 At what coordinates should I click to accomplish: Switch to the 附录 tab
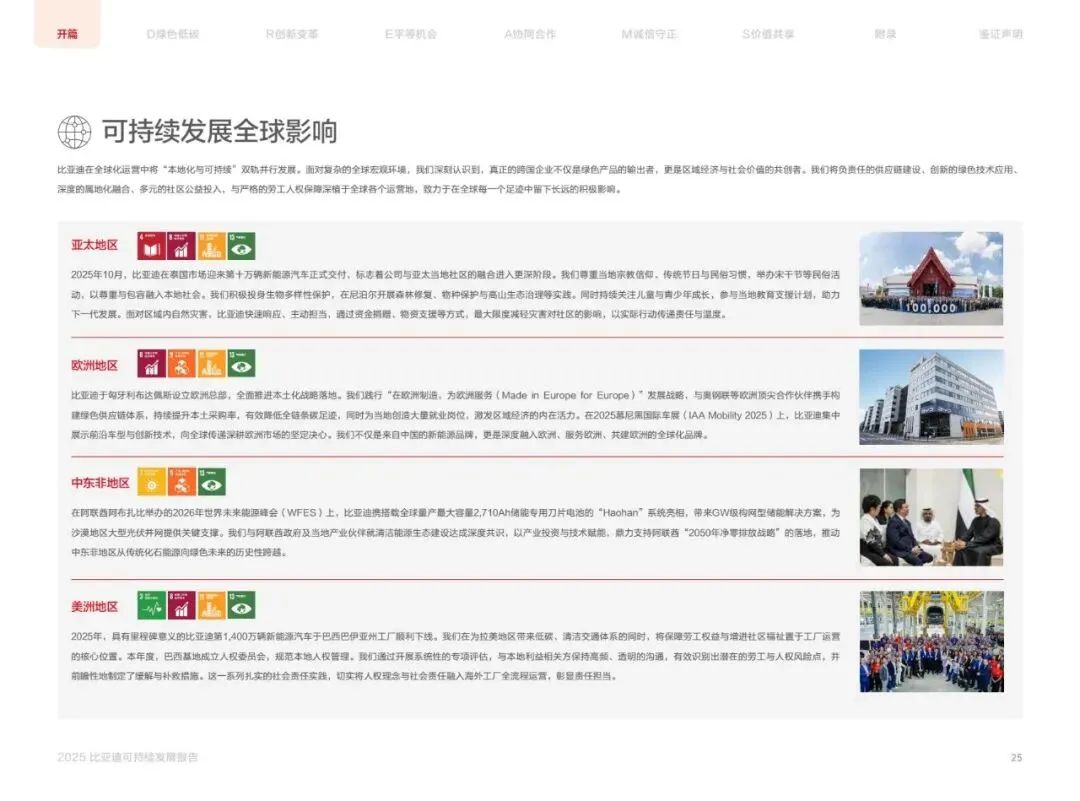click(885, 34)
